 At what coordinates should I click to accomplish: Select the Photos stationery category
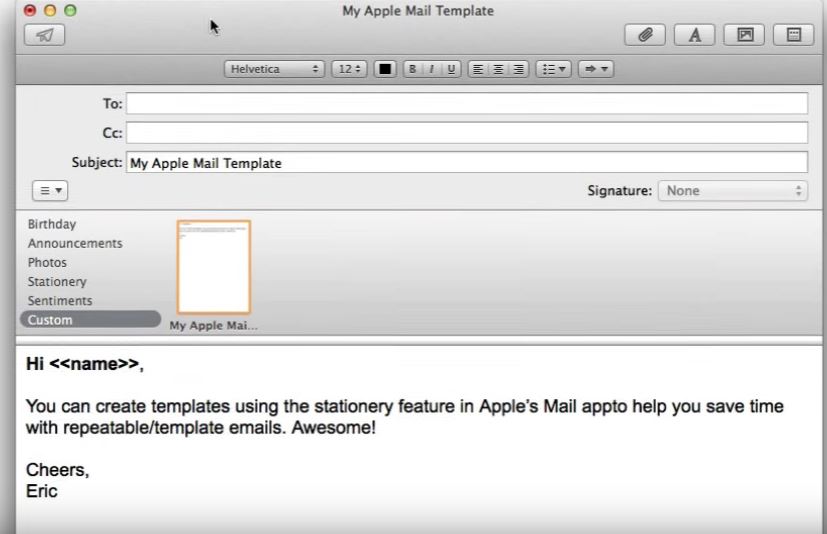[x=47, y=262]
